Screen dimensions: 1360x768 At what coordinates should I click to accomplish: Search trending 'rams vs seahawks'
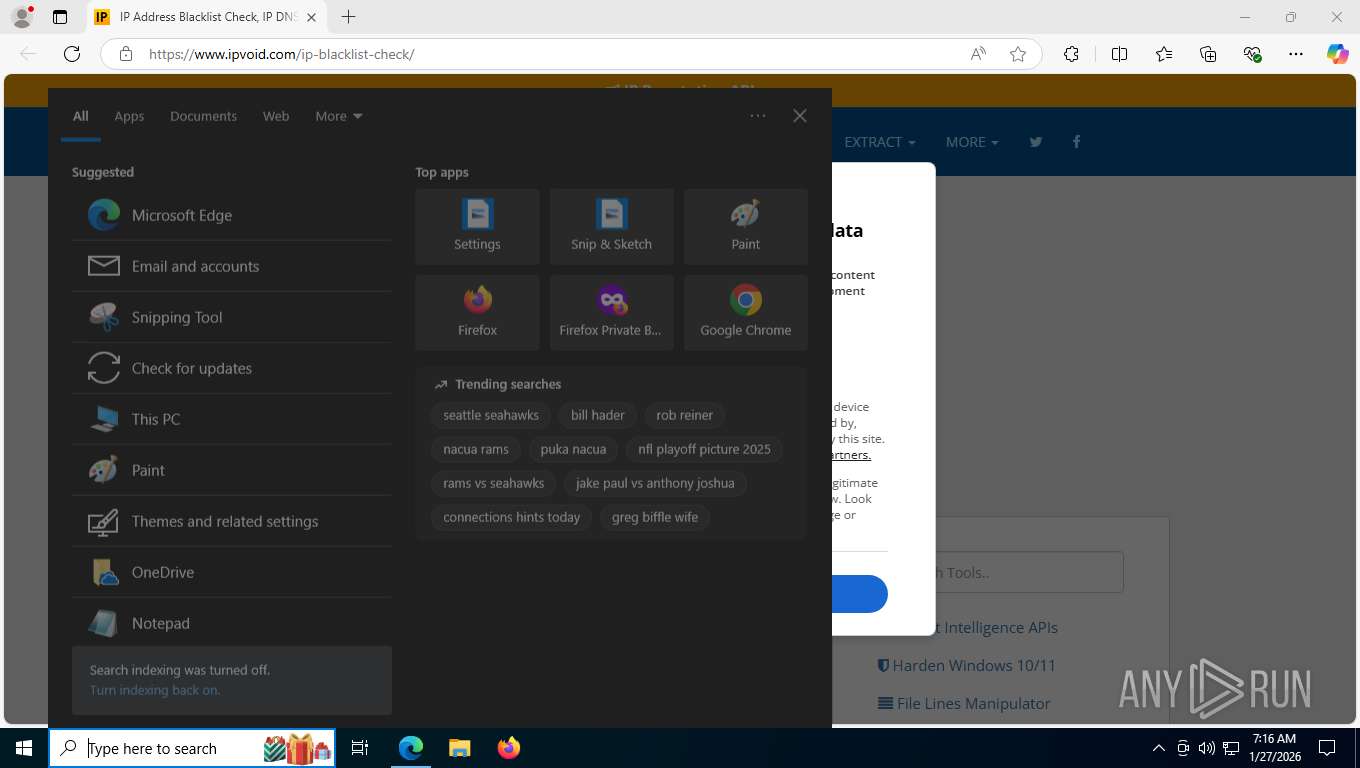tap(494, 483)
